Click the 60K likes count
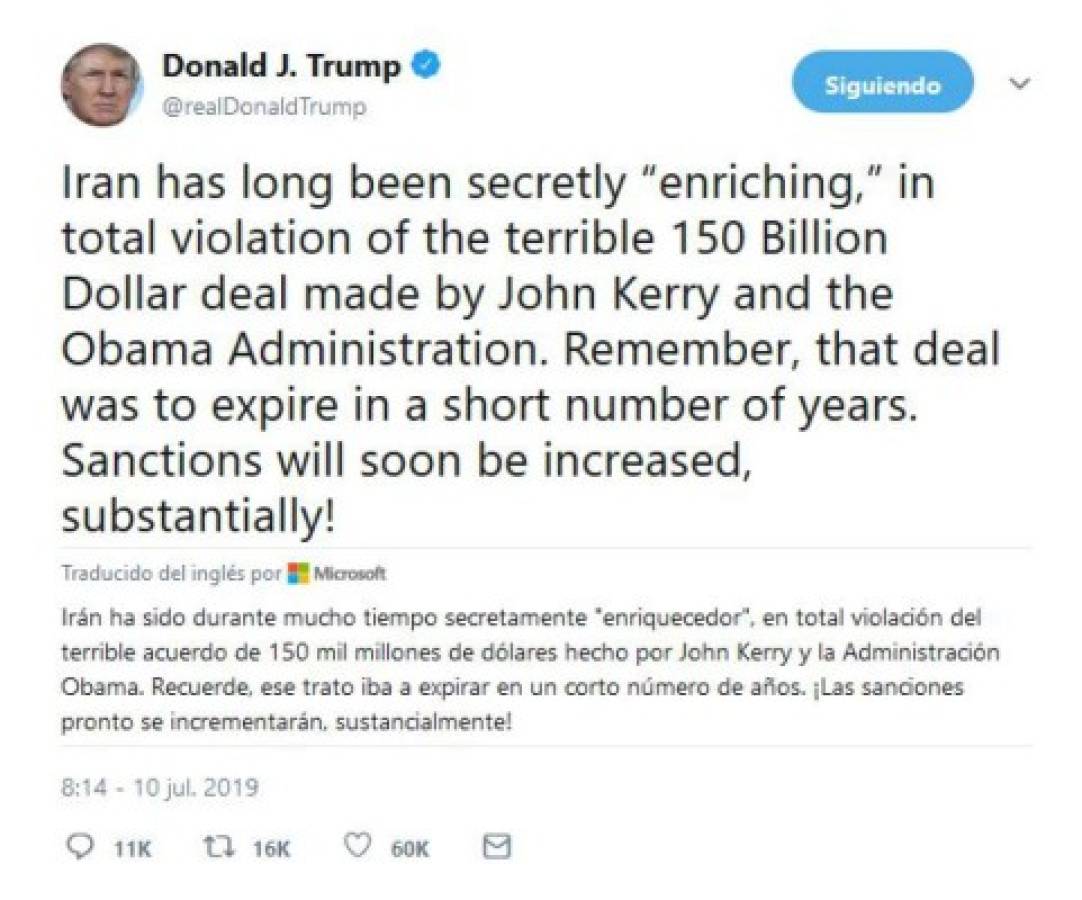The image size is (1082, 900). [410, 849]
